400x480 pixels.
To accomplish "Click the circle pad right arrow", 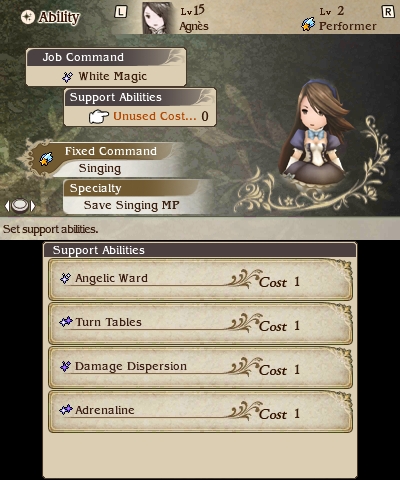I will click(33, 206).
